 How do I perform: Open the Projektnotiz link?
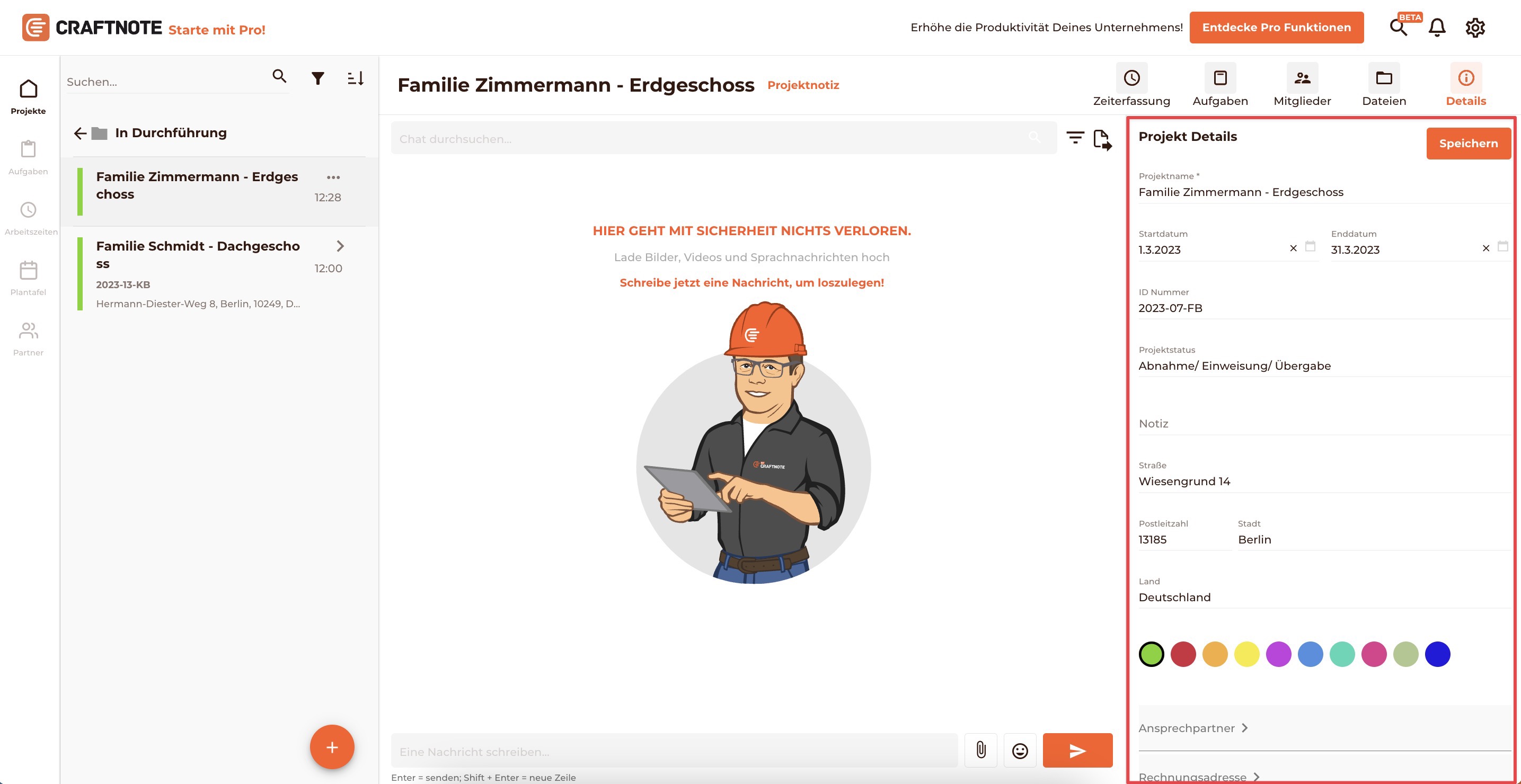[802, 85]
